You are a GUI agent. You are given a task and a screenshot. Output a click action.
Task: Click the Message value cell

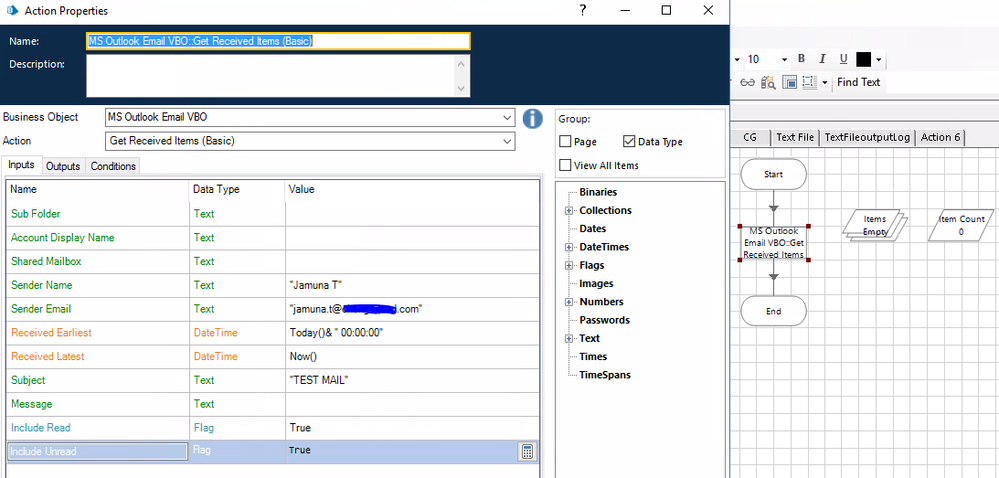[412, 404]
